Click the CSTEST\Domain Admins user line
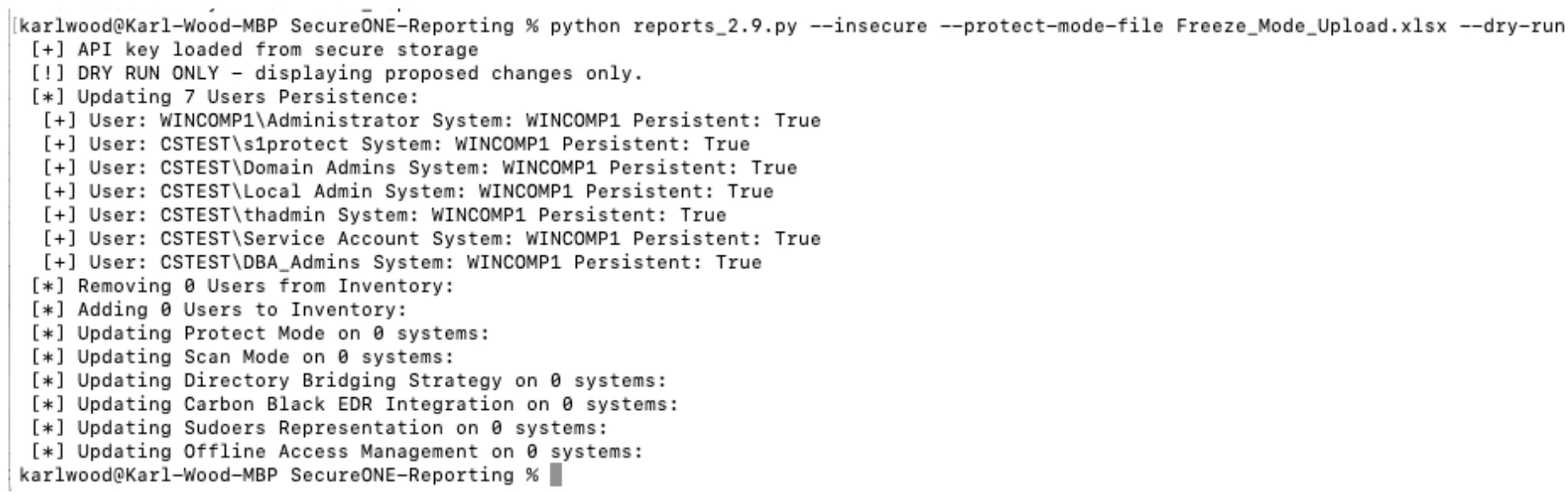1568x494 pixels. tap(420, 168)
